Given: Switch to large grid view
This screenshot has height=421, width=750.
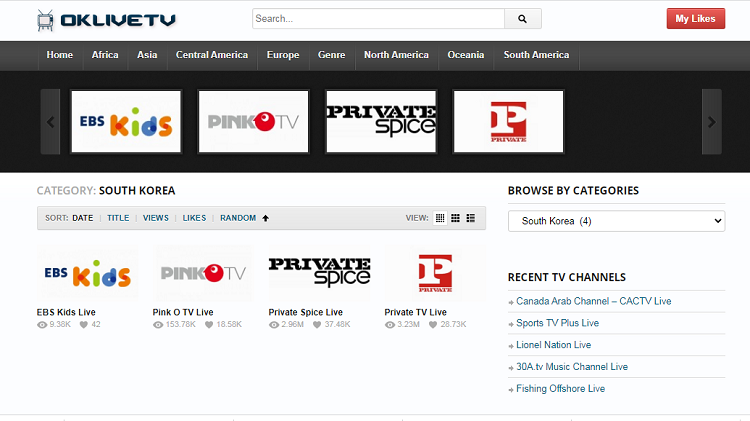Looking at the screenshot, I should pyautogui.click(x=455, y=218).
